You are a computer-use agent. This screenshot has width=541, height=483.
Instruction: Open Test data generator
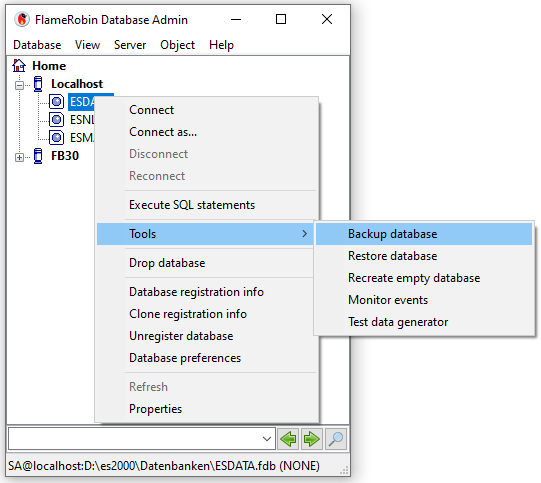point(424,322)
